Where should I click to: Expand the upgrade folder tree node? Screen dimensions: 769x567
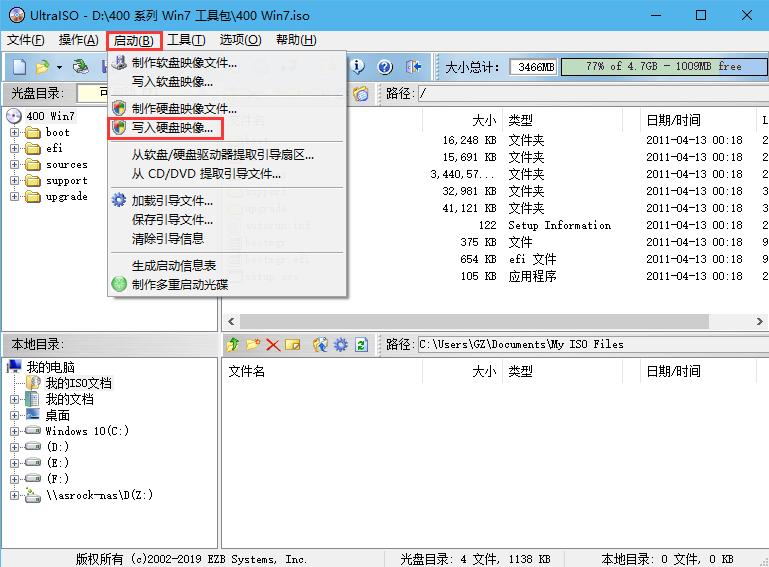pyautogui.click(x=14, y=197)
